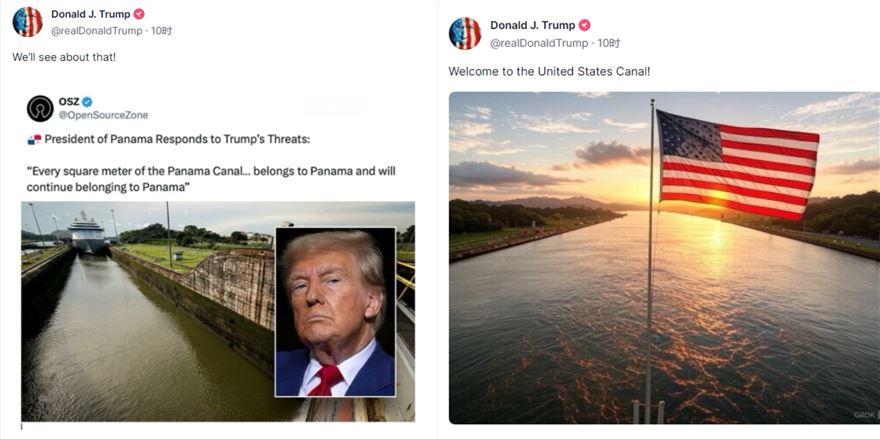Click the GROK watermark on sunset image
The width and height of the screenshot is (880, 439).
pyautogui.click(x=864, y=414)
